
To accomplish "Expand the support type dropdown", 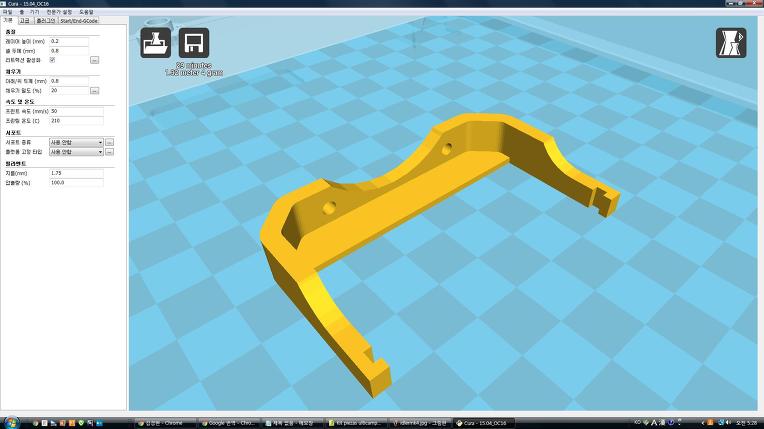I will pos(76,142).
